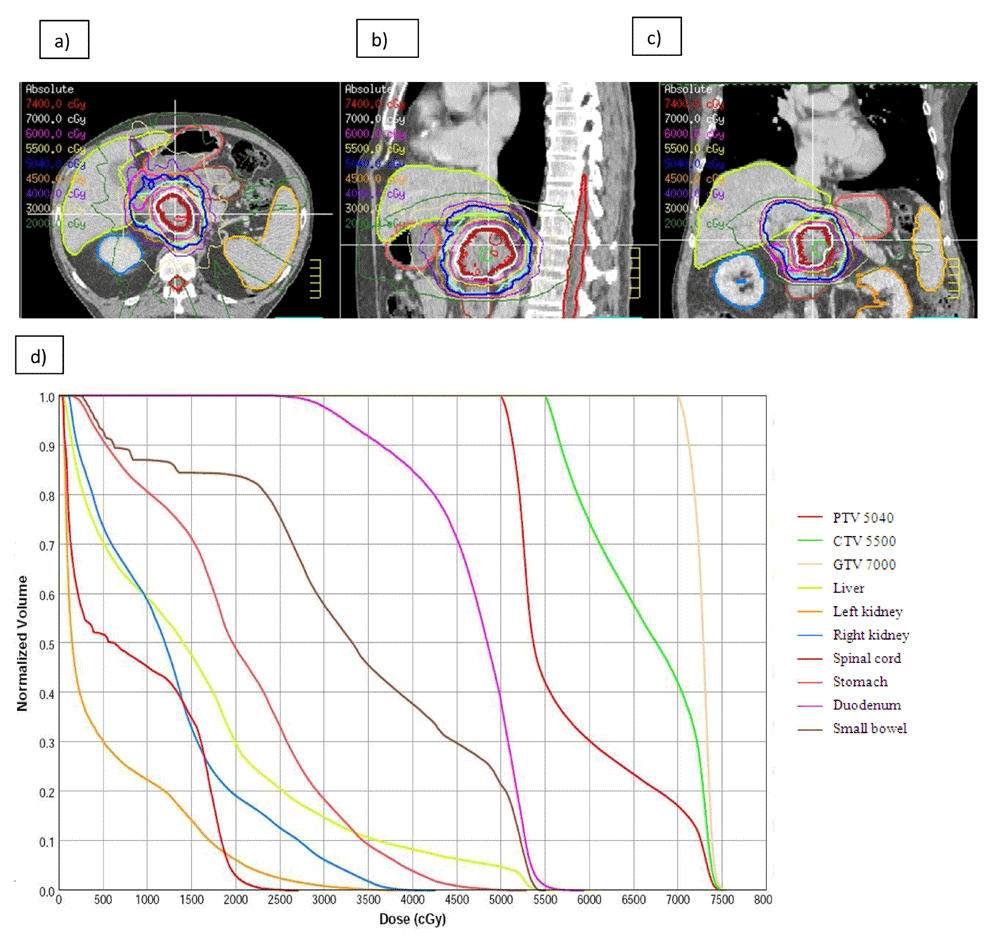Click the GTV 7000 legend line swatch
Screen dimensions: 1000x941
[x=810, y=565]
